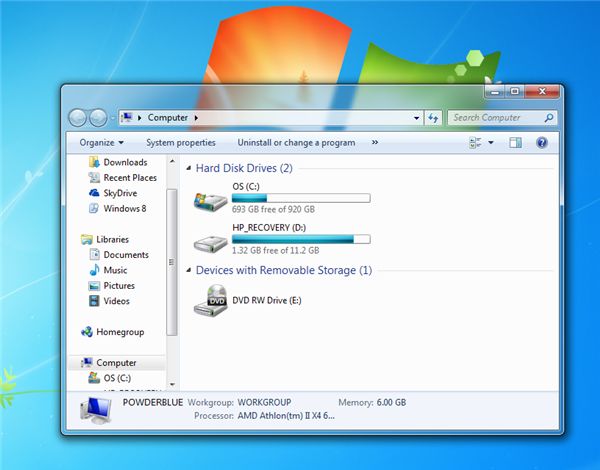Click '693 GB free of 920 GB' text
This screenshot has height=470, width=600.
273,209
